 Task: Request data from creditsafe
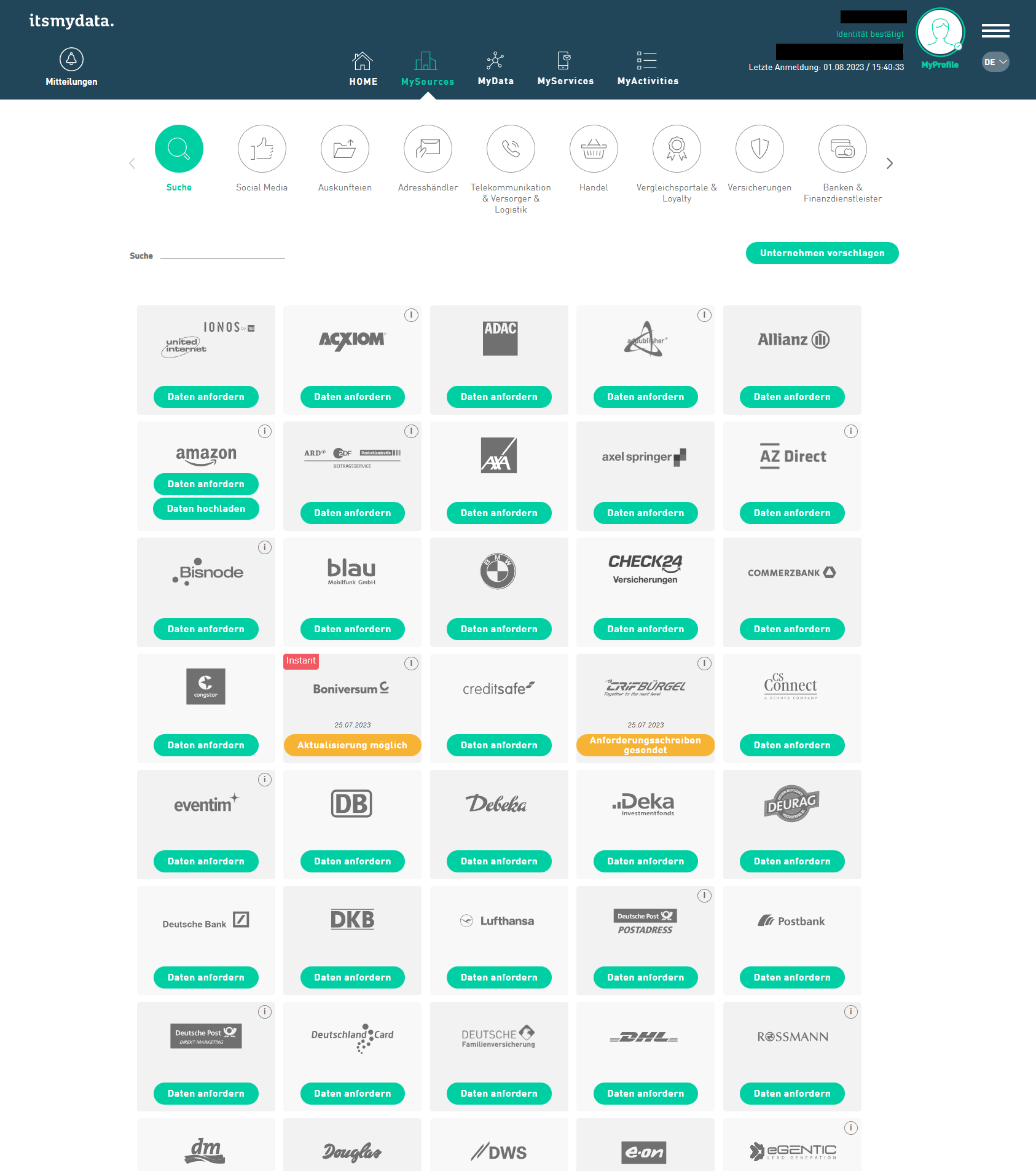499,745
